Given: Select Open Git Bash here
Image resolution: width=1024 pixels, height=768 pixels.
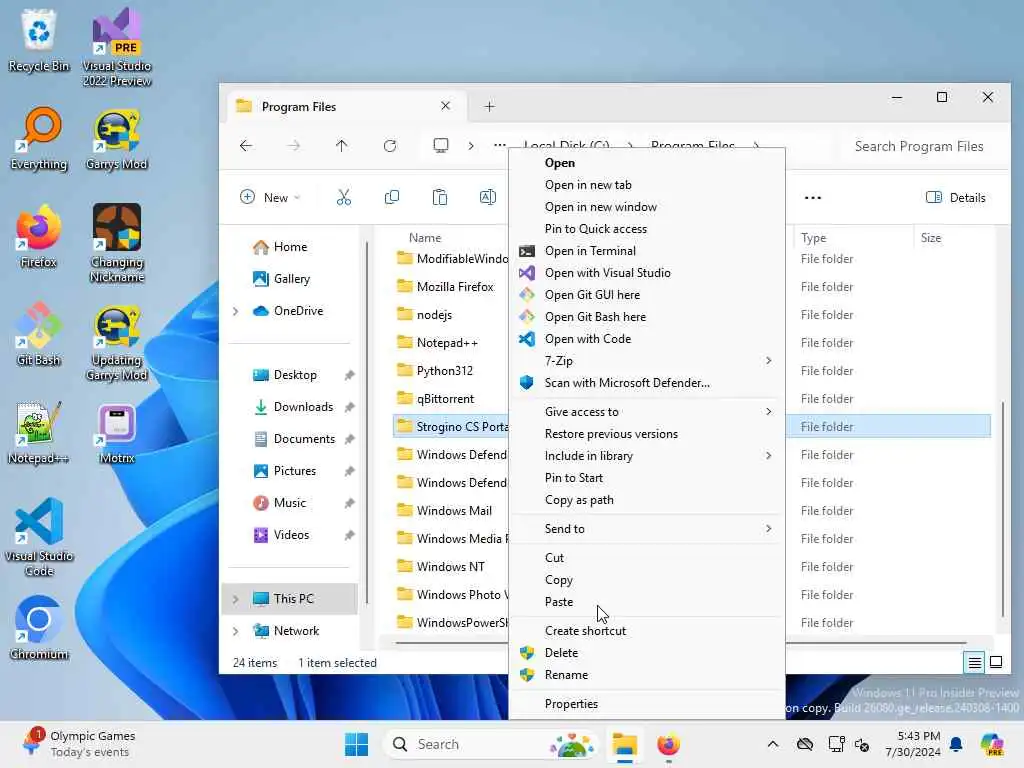Looking at the screenshot, I should coord(647,317).
